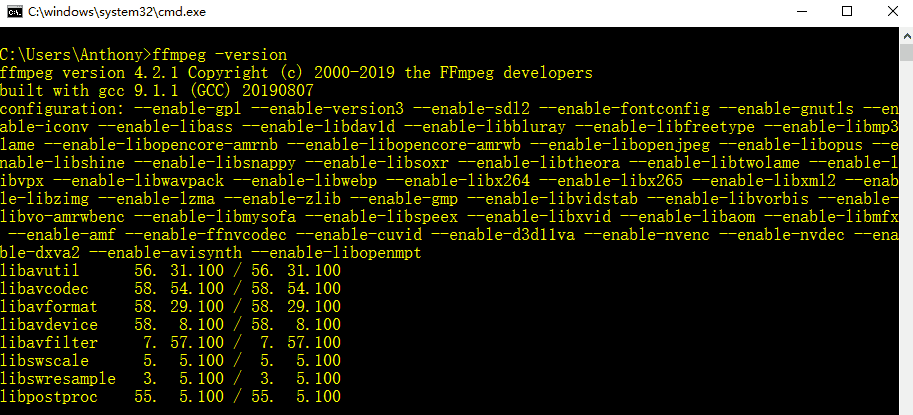This screenshot has height=415, width=913.
Task: Click the --enable-libspeex flag
Action: [x=381, y=217]
